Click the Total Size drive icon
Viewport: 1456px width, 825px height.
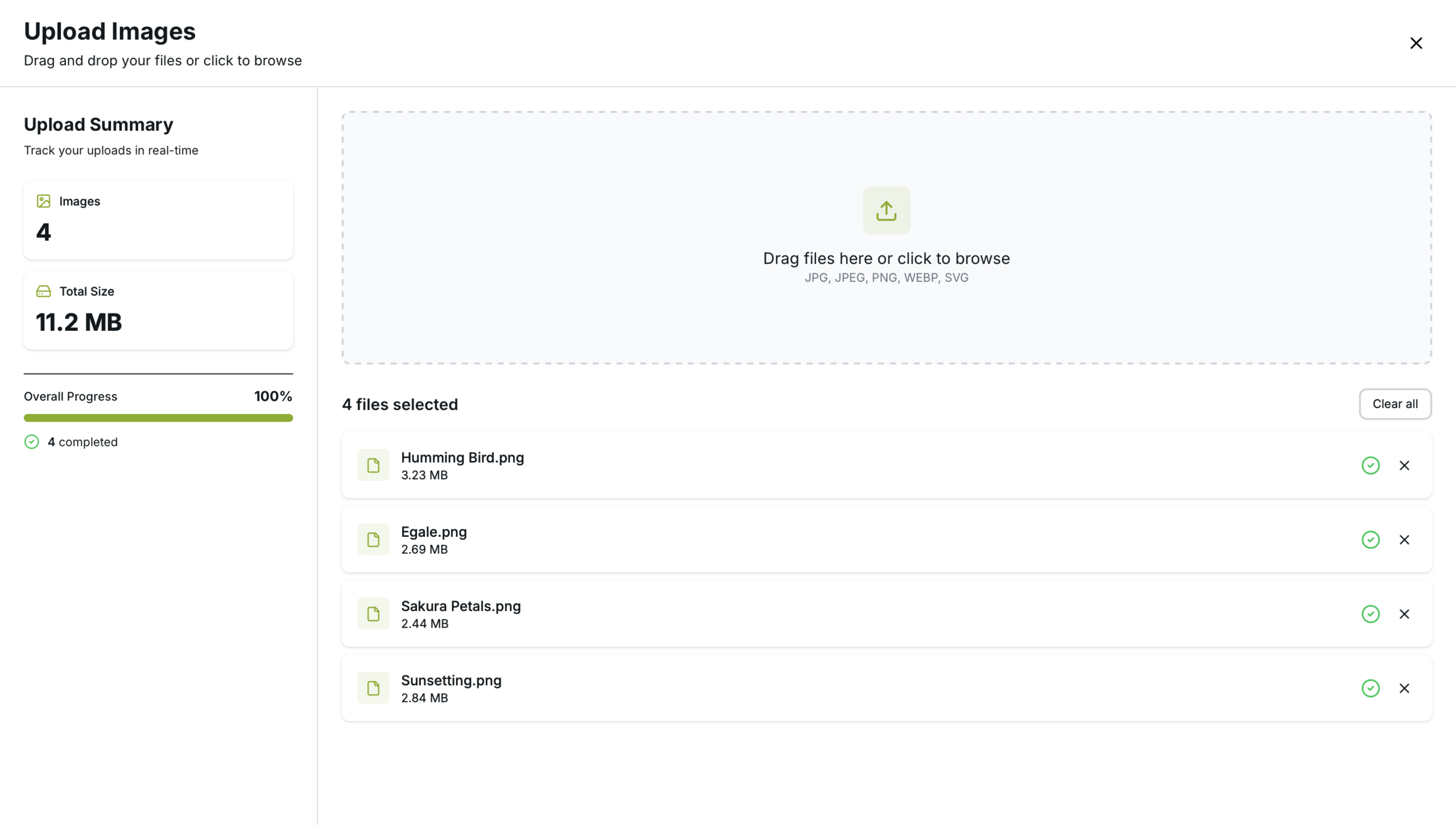43,292
